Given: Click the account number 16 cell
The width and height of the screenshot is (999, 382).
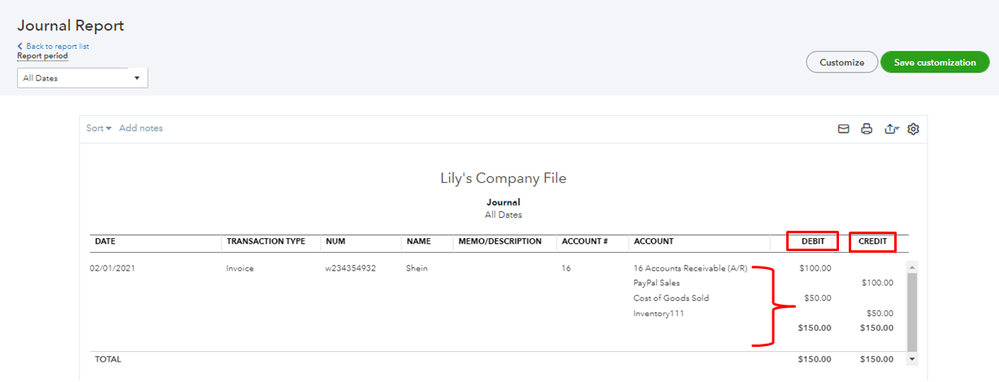Looking at the screenshot, I should (566, 269).
